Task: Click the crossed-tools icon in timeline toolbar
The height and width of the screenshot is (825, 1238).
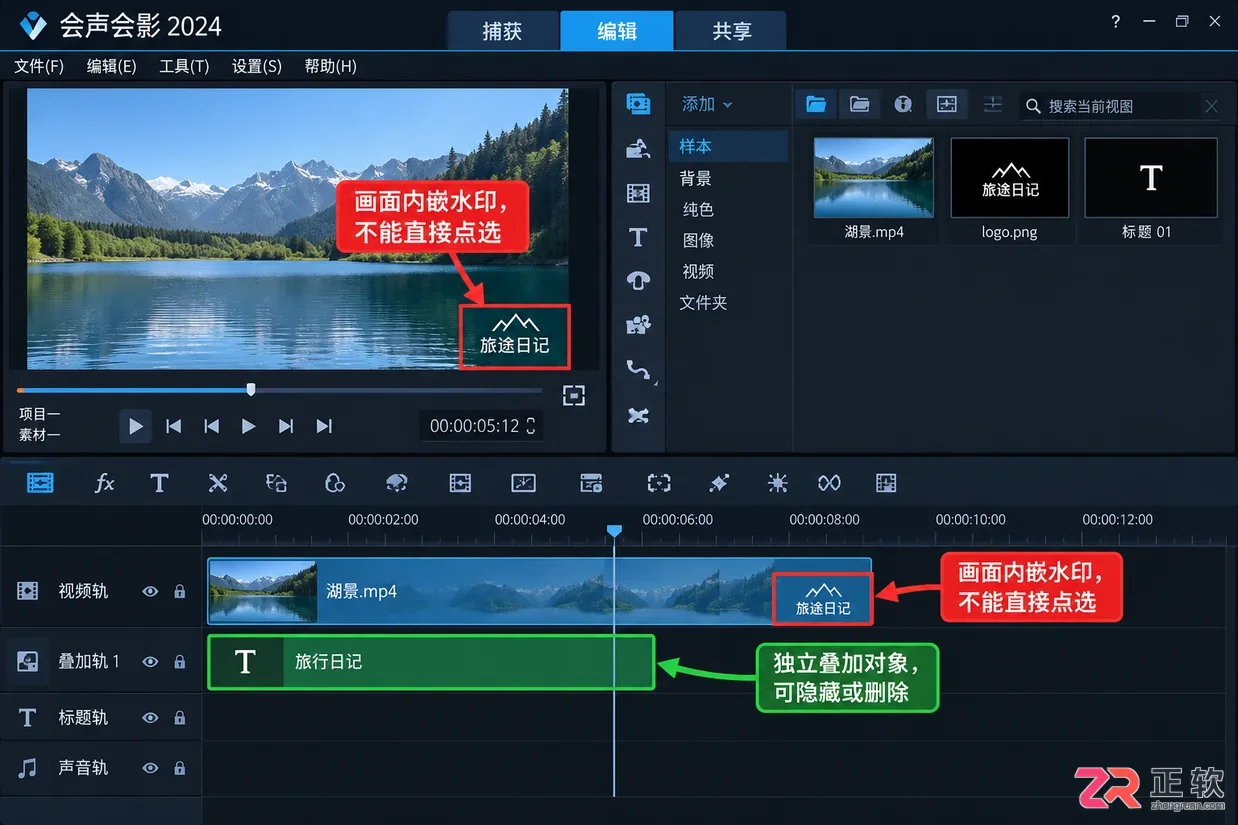Action: click(x=218, y=483)
